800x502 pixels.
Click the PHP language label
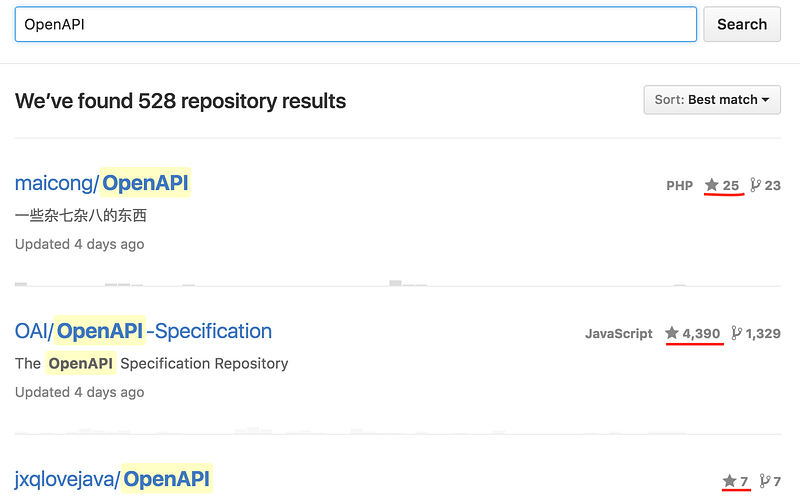coord(679,185)
